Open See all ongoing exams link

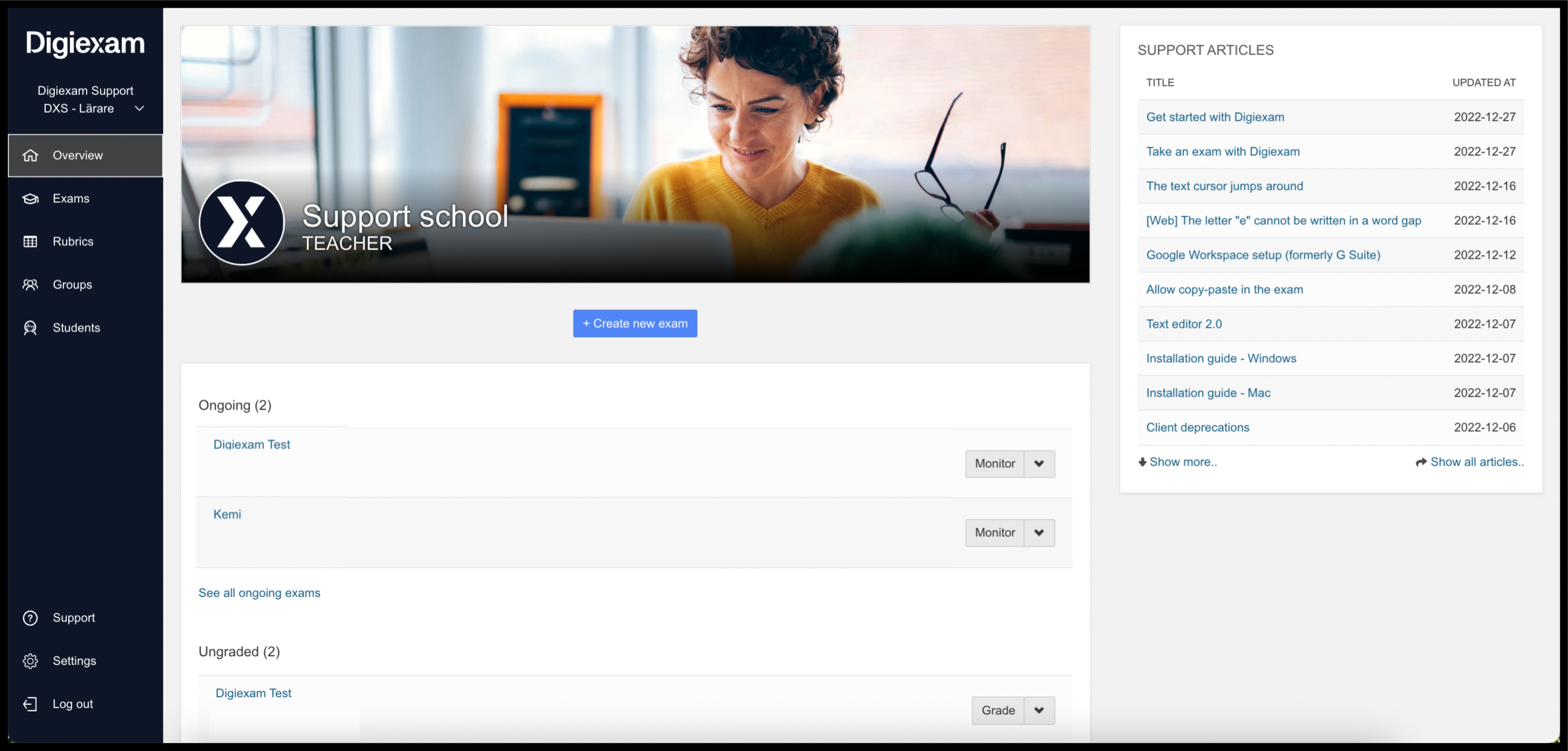[x=259, y=593]
